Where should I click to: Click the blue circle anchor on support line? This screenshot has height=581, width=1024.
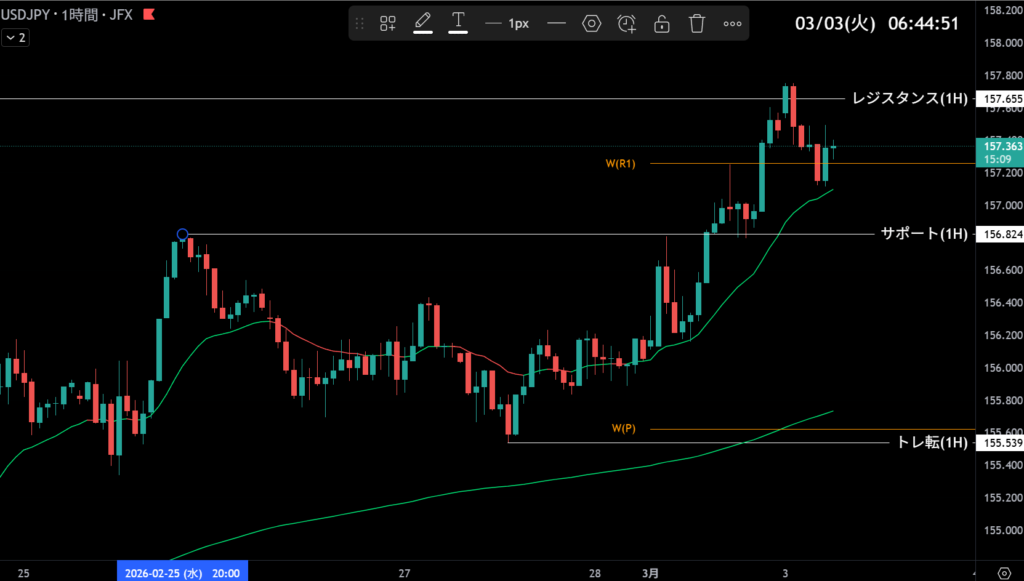[x=182, y=235]
